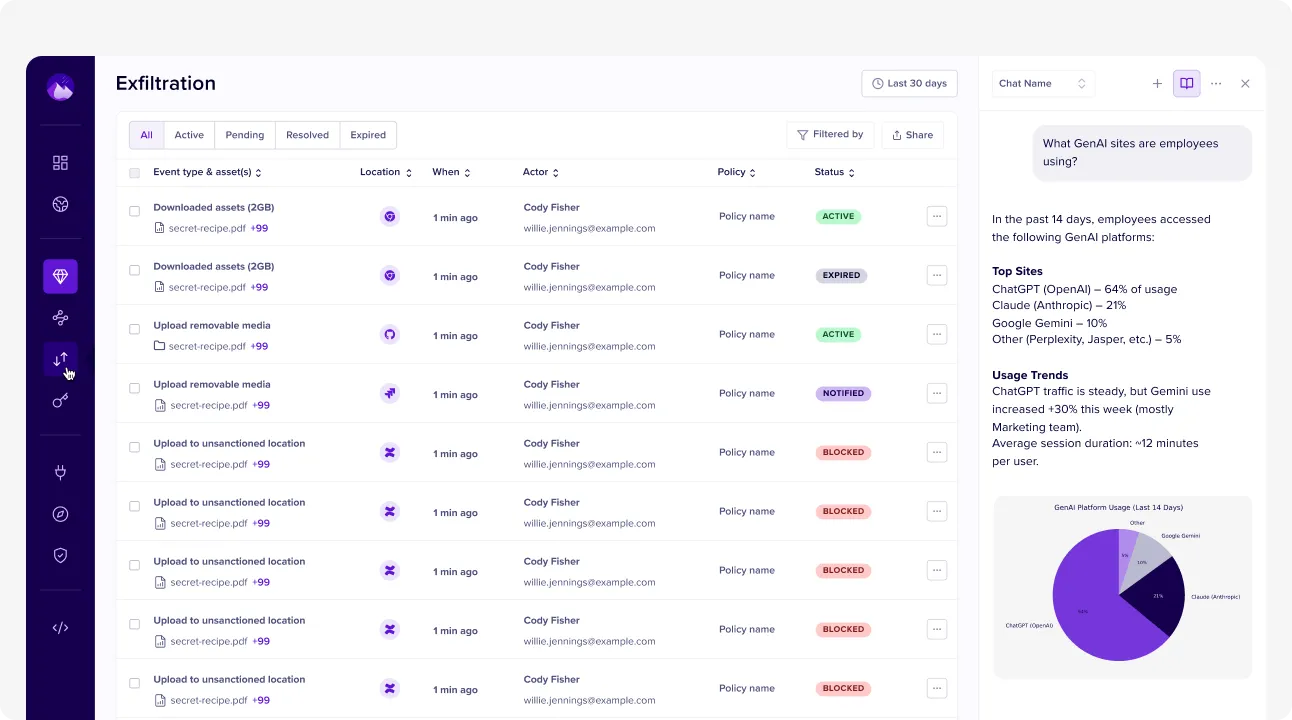Viewport: 1292px width, 720px height.
Task: Open the connected nodes icon in sidebar
Action: [x=60, y=317]
